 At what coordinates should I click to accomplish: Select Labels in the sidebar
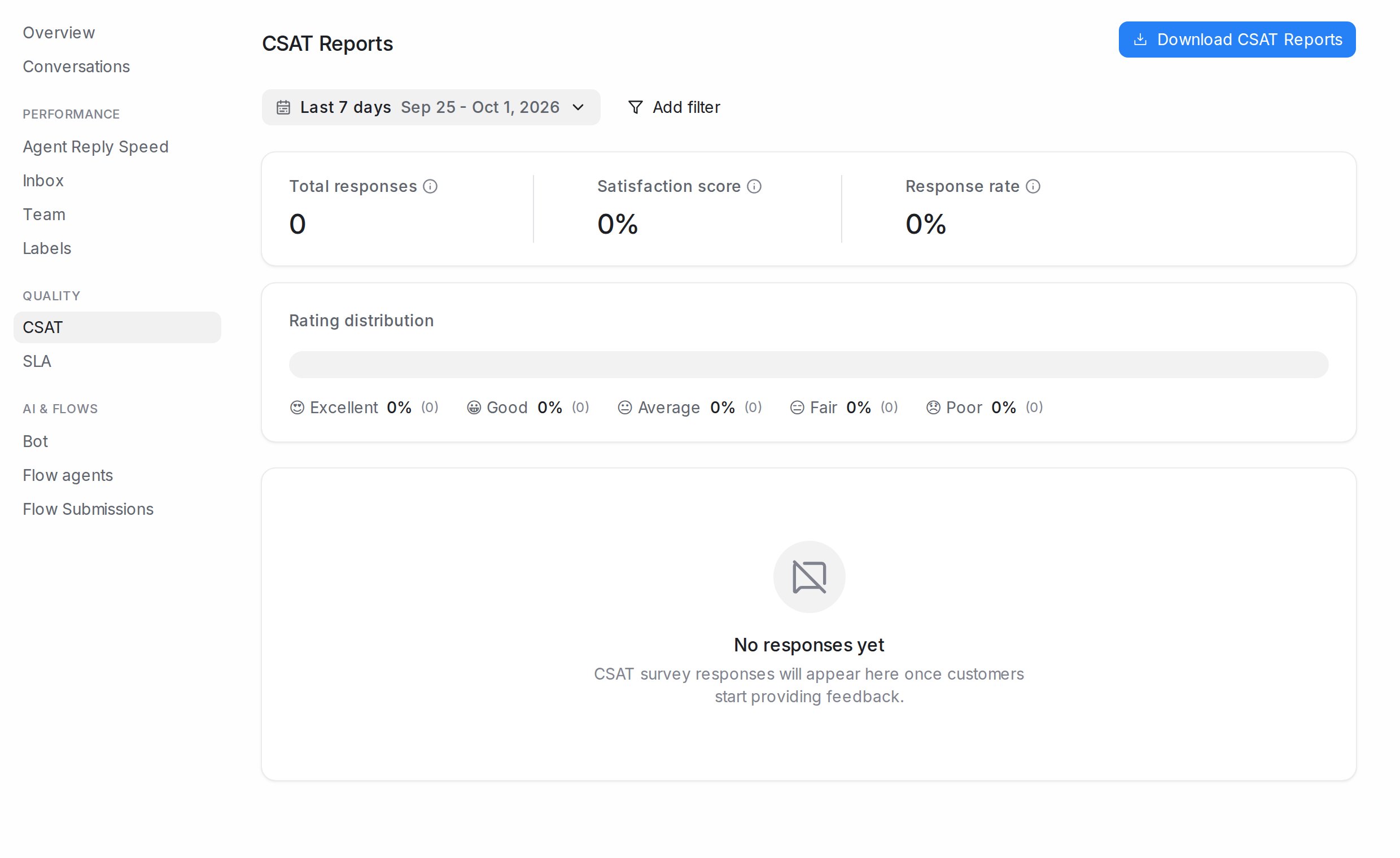click(x=47, y=248)
